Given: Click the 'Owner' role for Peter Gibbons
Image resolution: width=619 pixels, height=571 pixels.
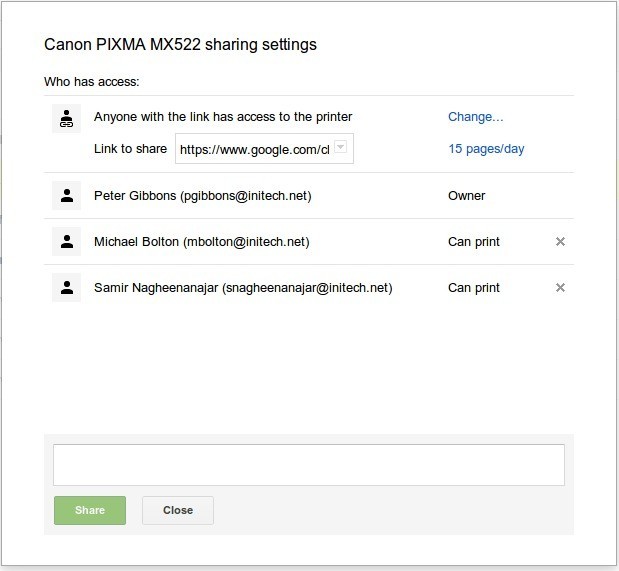Looking at the screenshot, I should point(466,196).
